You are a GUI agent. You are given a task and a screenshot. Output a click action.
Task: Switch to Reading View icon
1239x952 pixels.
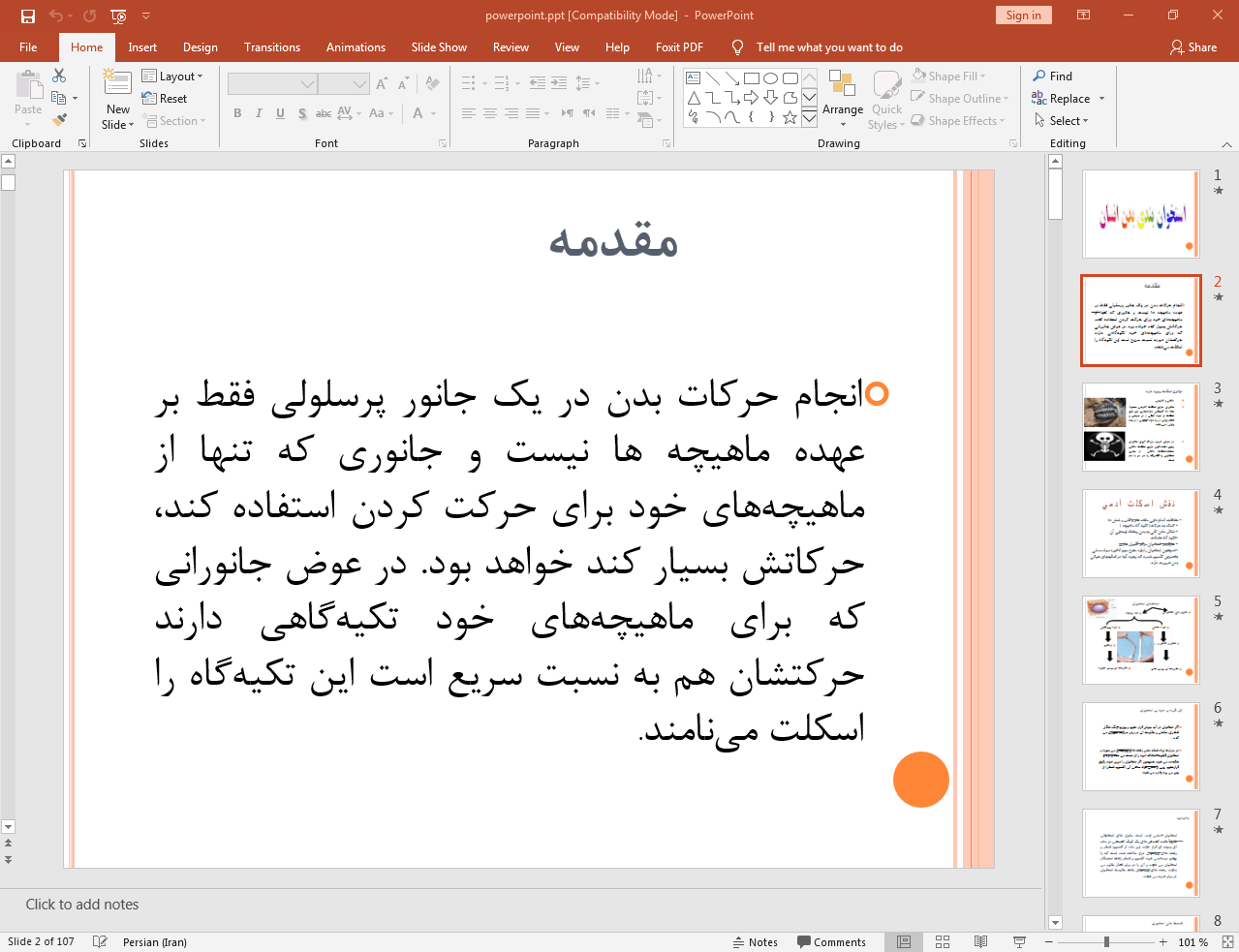tap(980, 942)
